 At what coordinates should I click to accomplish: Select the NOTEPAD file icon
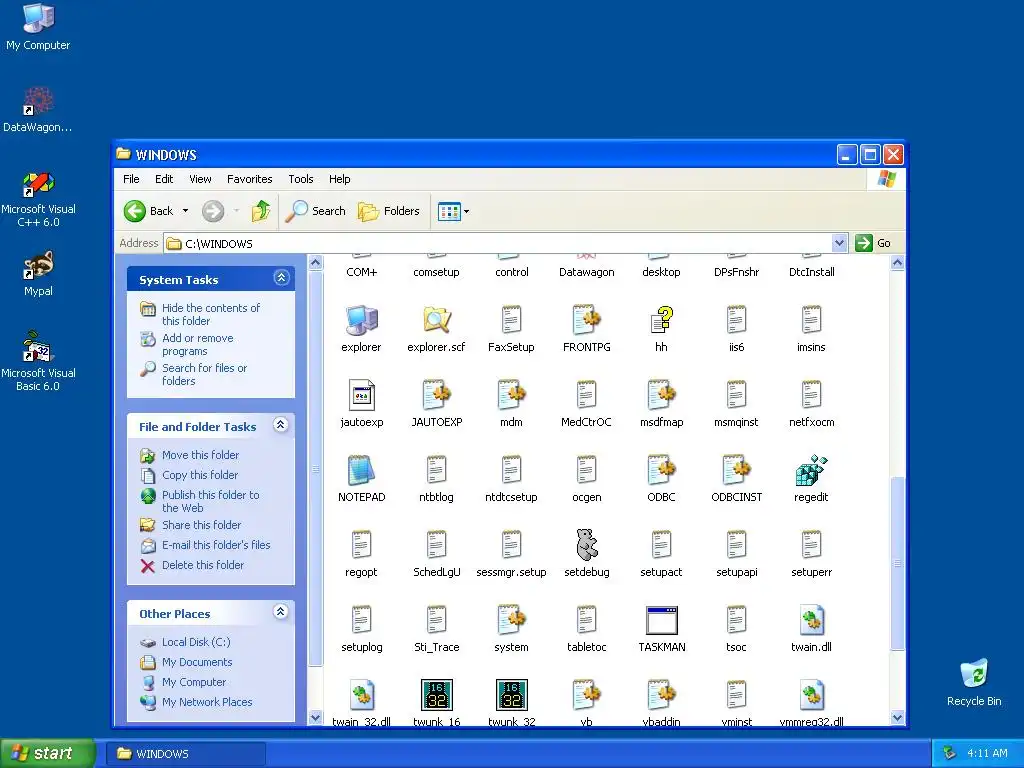(x=361, y=471)
